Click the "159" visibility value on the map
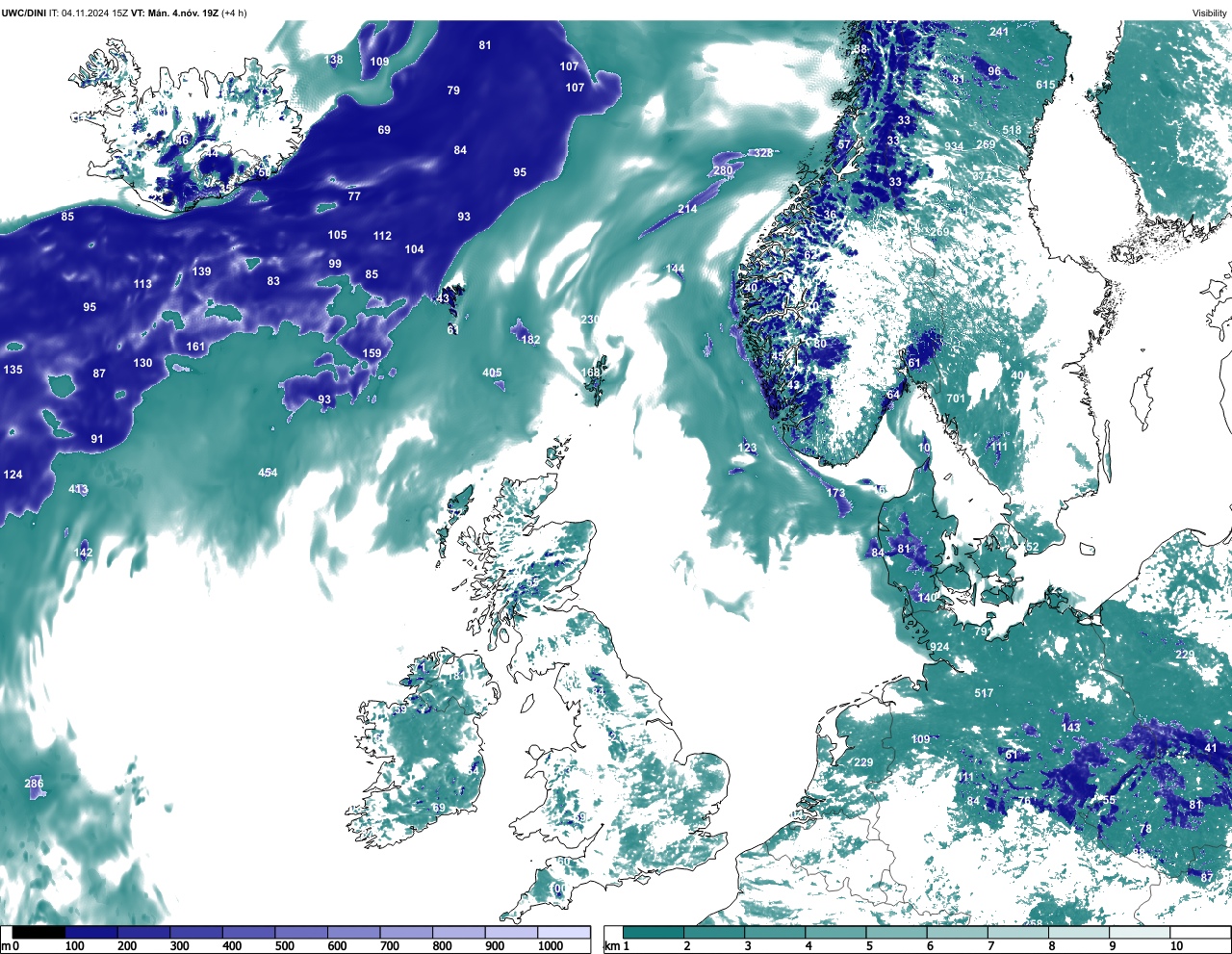 pyautogui.click(x=372, y=353)
